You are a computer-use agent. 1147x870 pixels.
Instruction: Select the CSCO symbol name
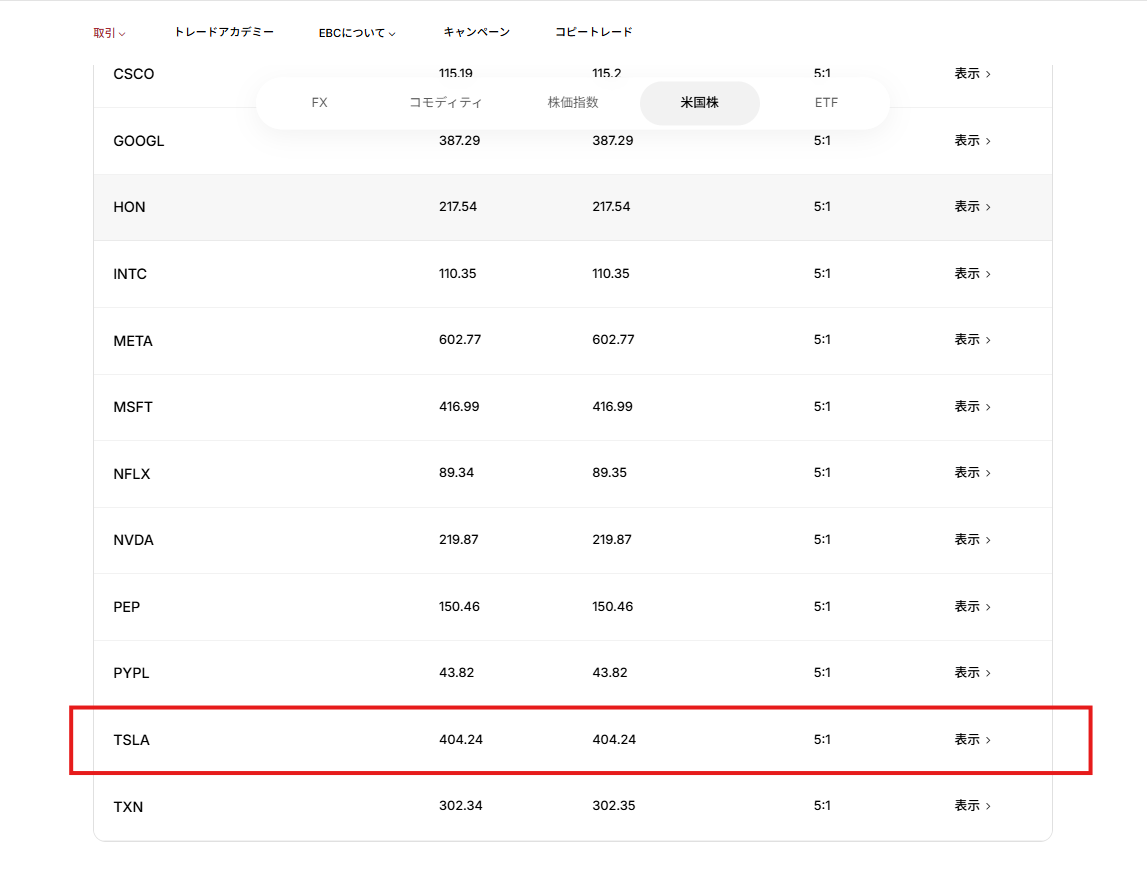pos(134,74)
